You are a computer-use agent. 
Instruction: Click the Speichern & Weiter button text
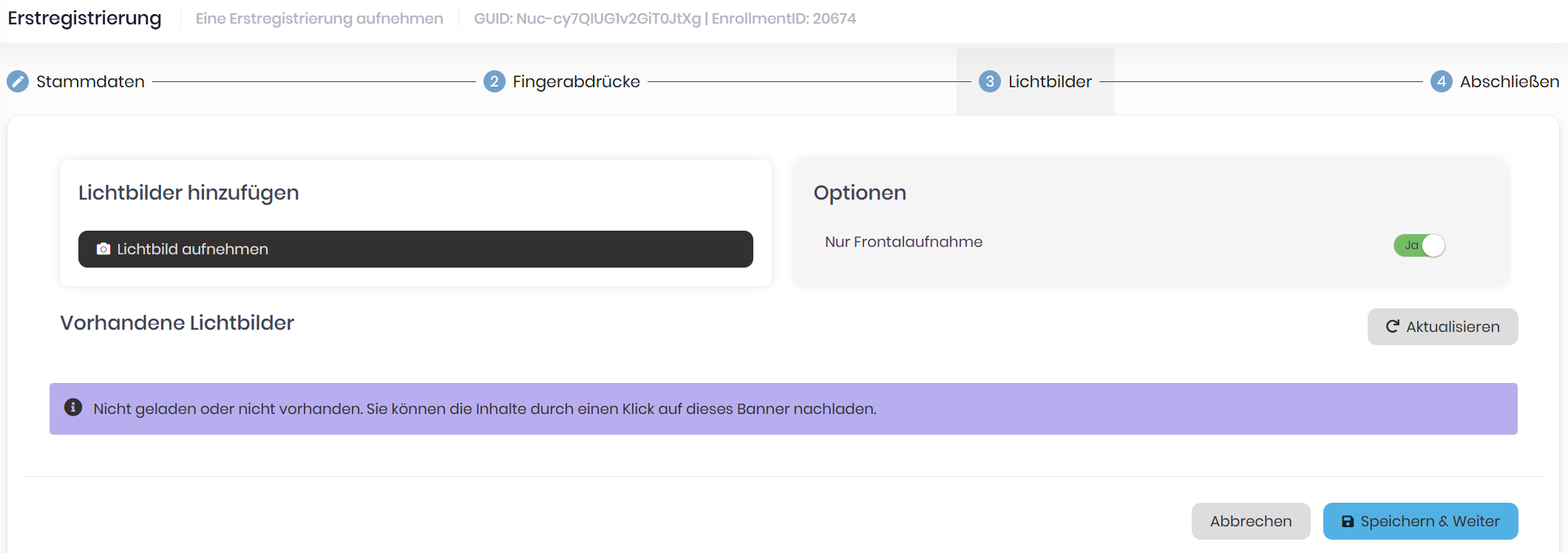pyautogui.click(x=1430, y=521)
